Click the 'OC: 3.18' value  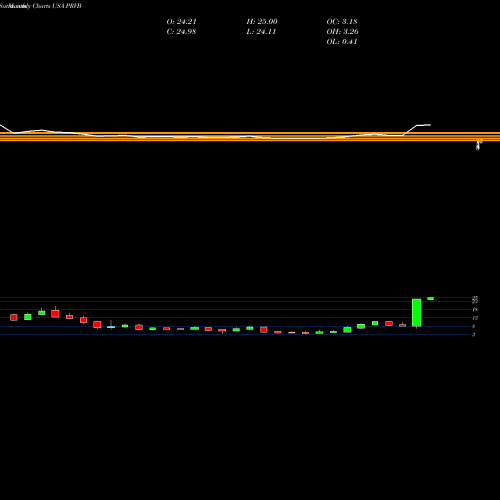tap(342, 22)
